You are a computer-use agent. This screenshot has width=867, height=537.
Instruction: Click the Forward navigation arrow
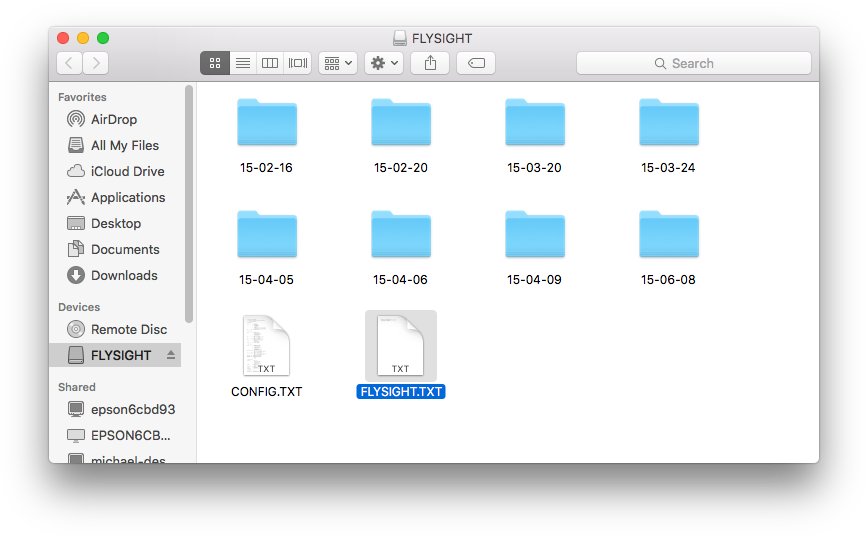click(x=96, y=63)
